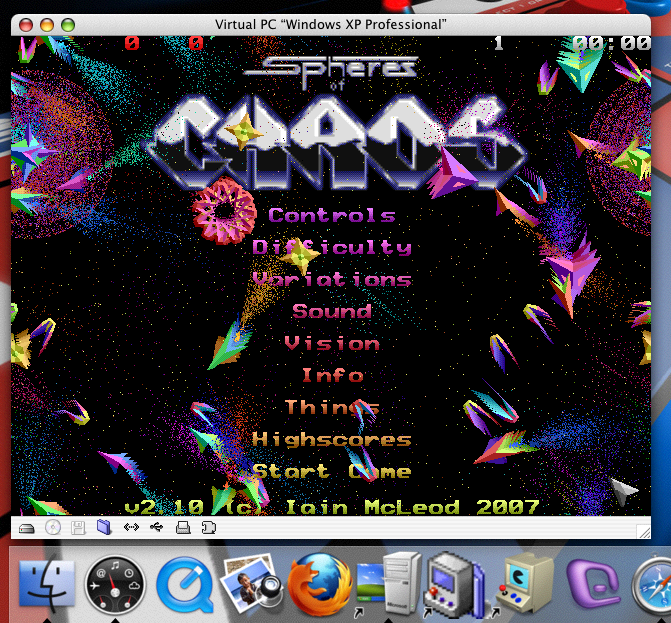Click the v2.10 Iain McLeod 2007 credit line
This screenshot has height=623, width=671.
click(332, 507)
